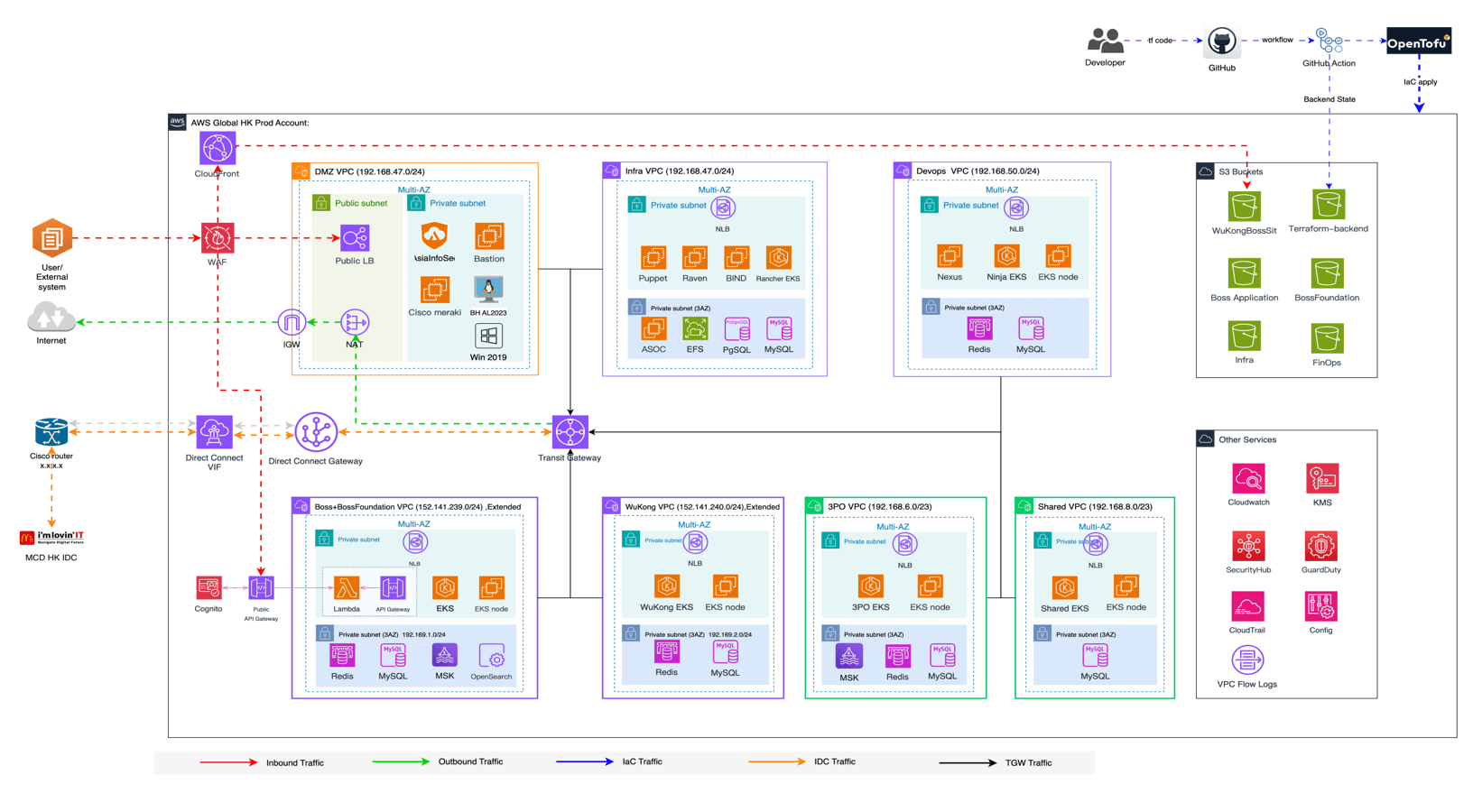Click the User/External system icon

click(x=51, y=238)
